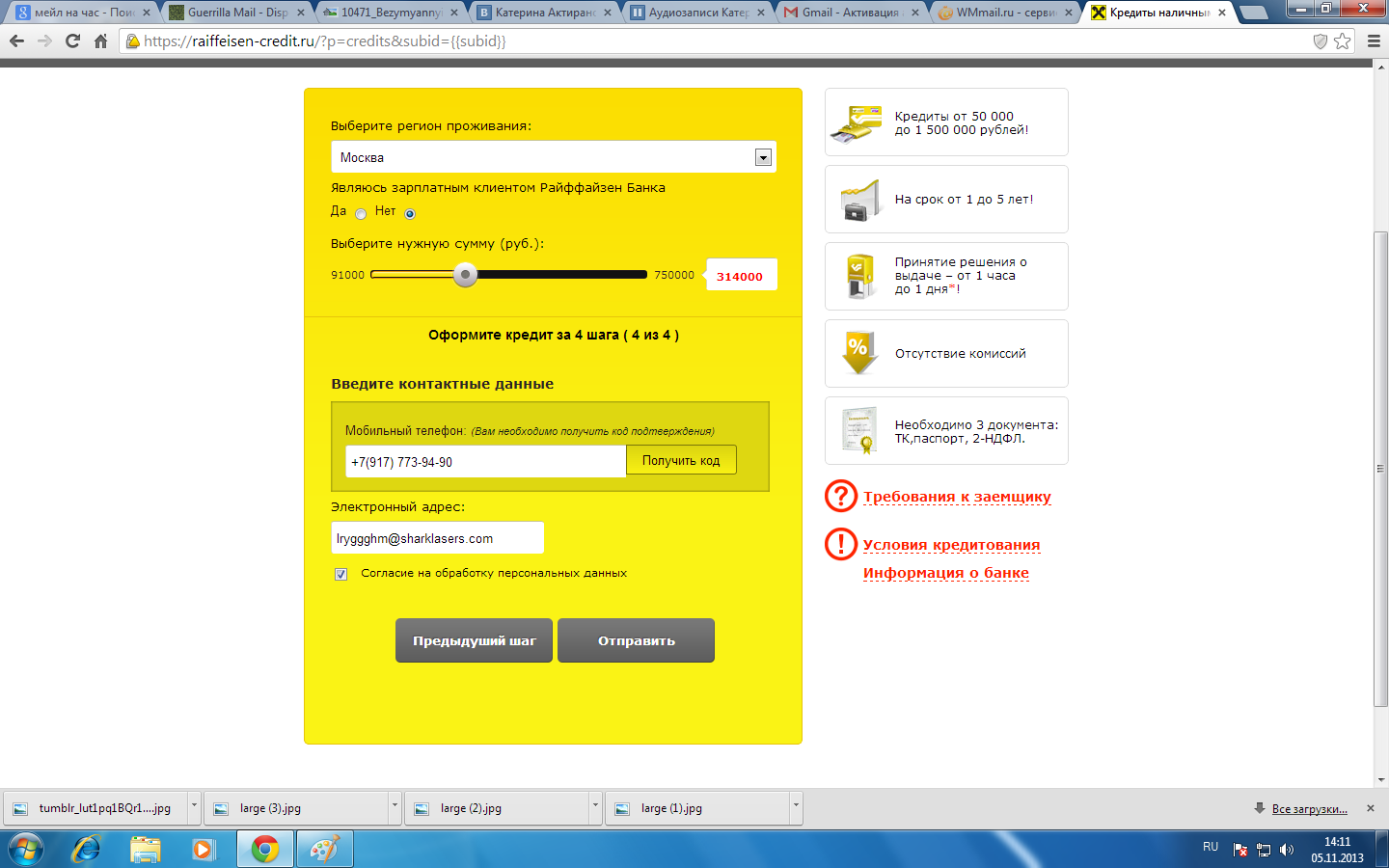Image resolution: width=1389 pixels, height=868 pixels.
Task: Open 'Условия кредитования' link
Action: coord(951,545)
